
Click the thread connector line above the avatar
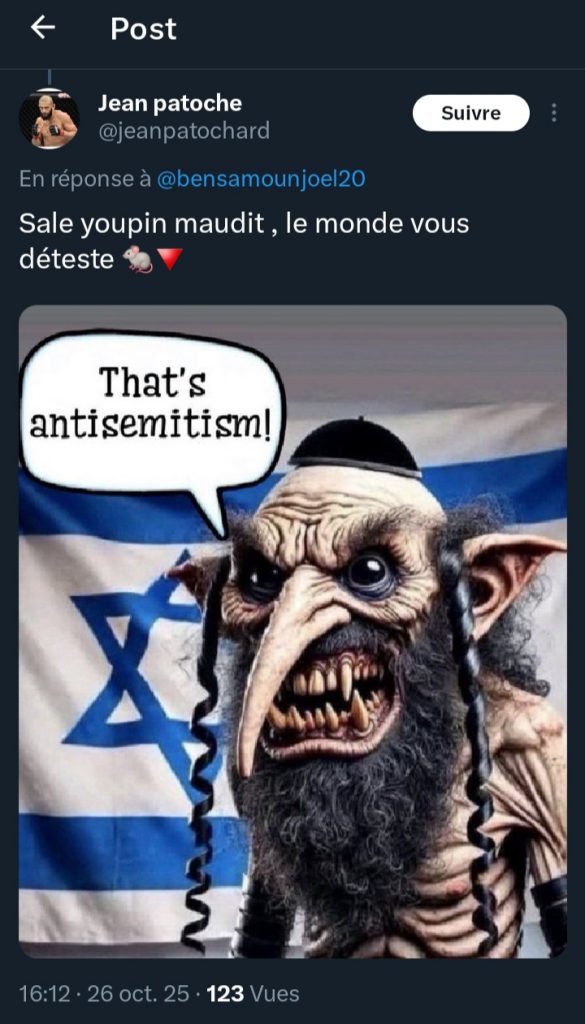(x=49, y=78)
